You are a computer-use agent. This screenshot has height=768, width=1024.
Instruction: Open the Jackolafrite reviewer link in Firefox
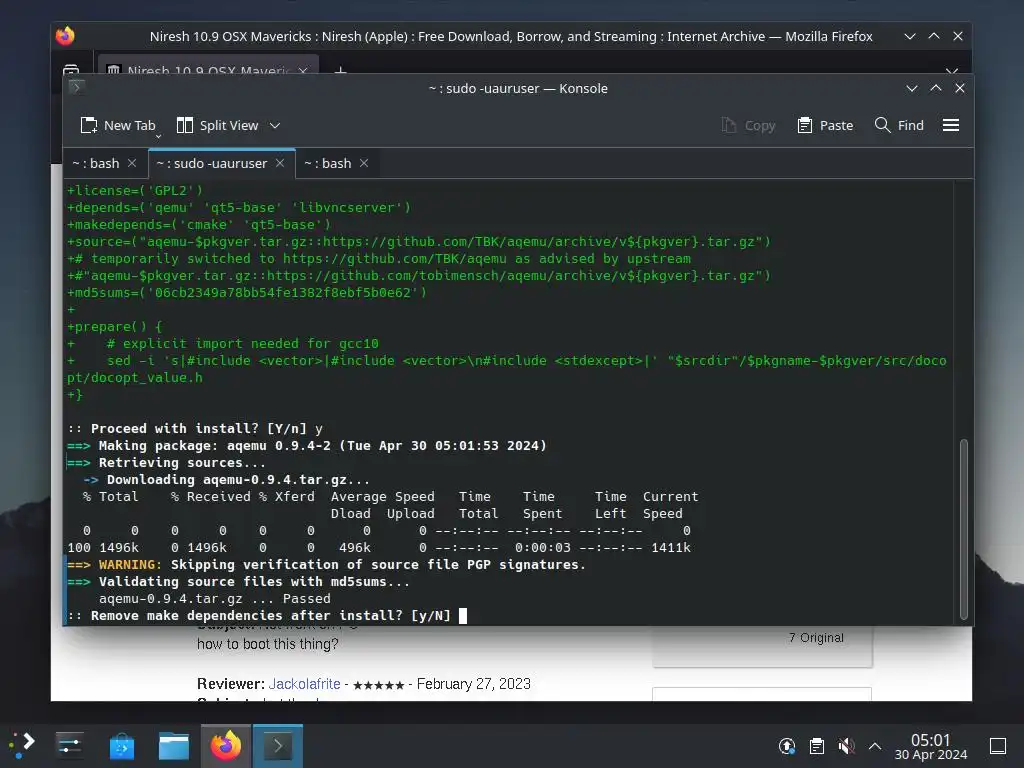coord(304,684)
